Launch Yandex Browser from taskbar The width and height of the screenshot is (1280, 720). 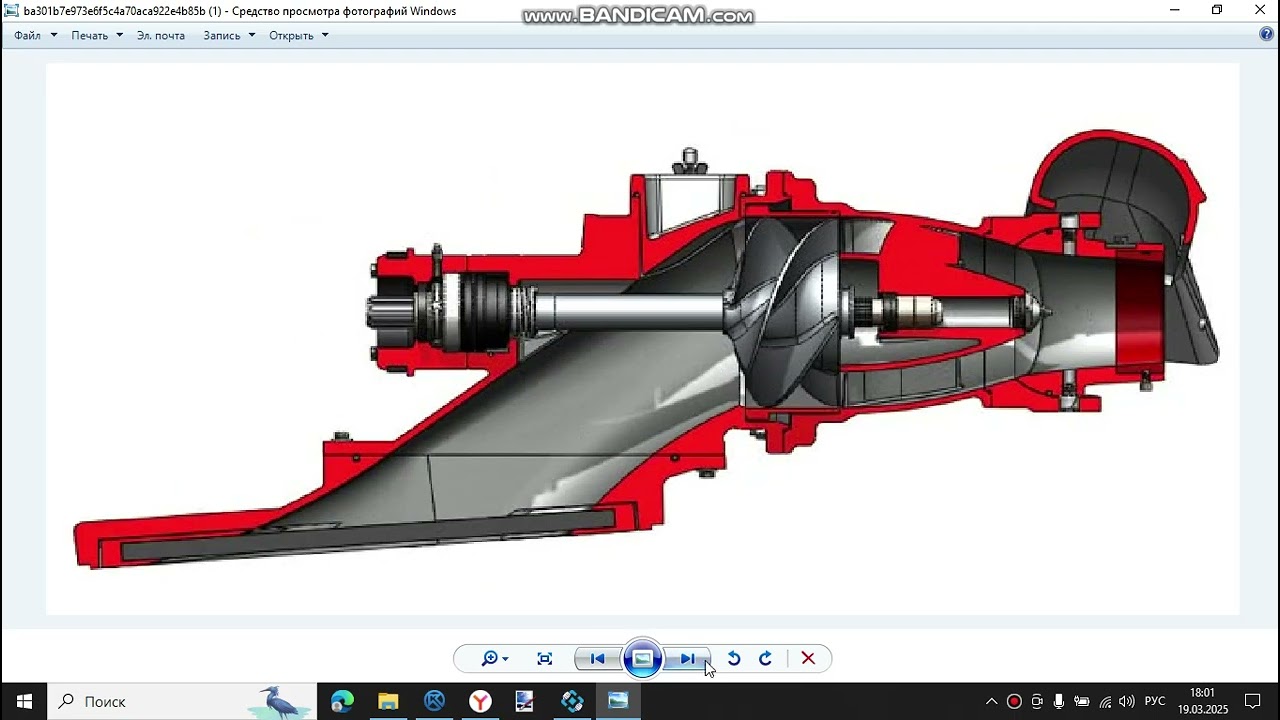[480, 701]
